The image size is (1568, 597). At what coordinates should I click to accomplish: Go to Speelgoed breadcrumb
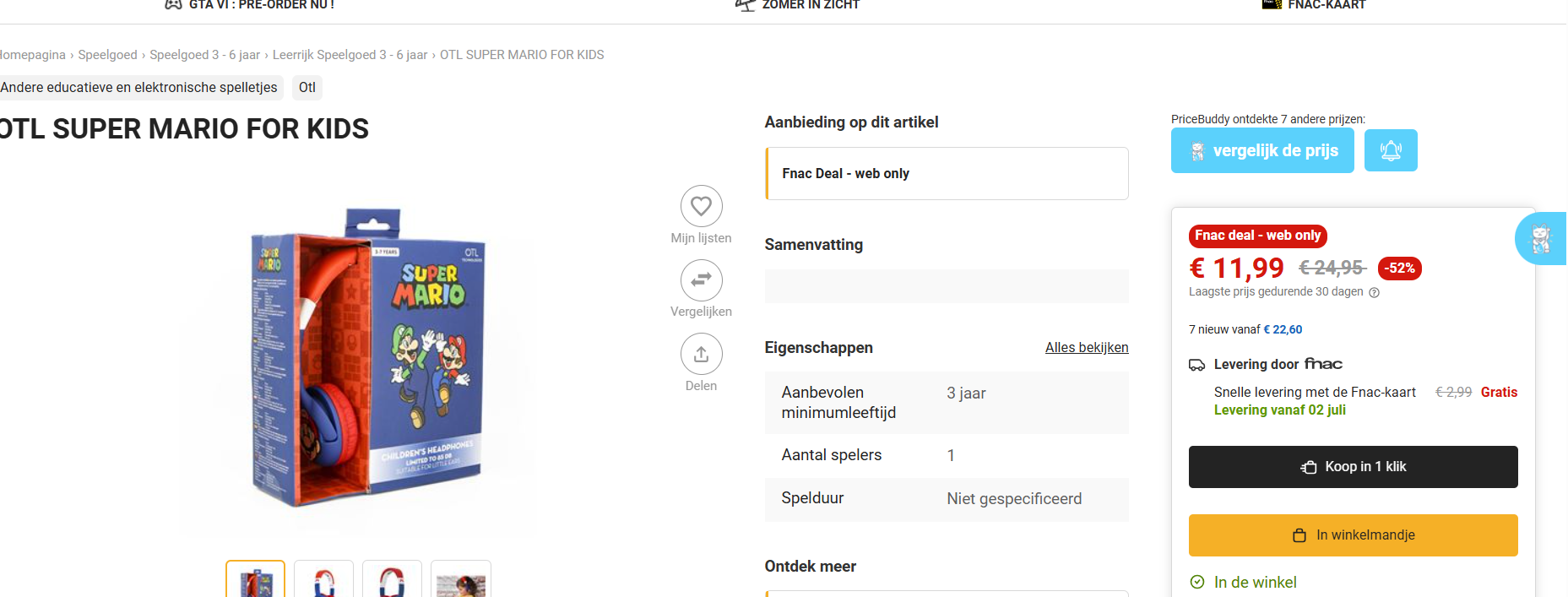tap(107, 55)
